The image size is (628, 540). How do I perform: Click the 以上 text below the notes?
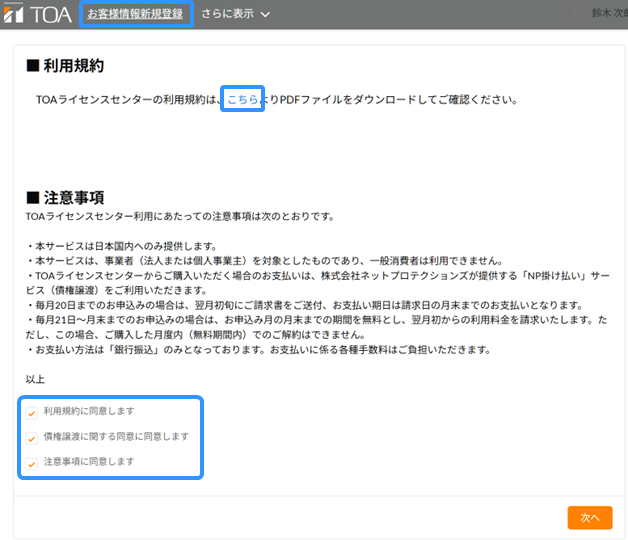click(x=35, y=379)
